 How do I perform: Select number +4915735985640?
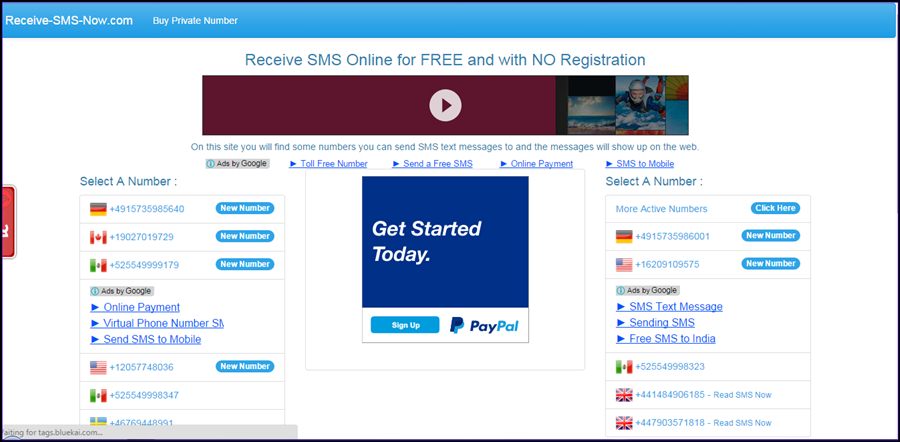147,209
